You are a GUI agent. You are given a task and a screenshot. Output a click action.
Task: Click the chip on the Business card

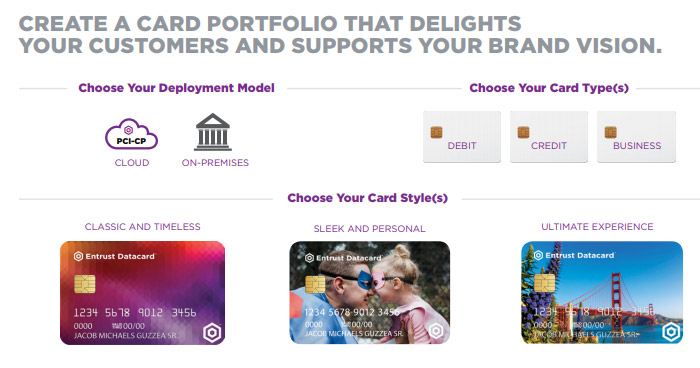pos(610,132)
